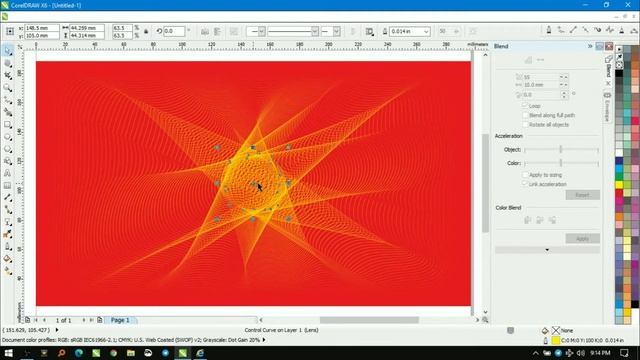Viewport: 640px width, 360px height.
Task: Open the start arrowhead dropdown
Action: click(262, 31)
